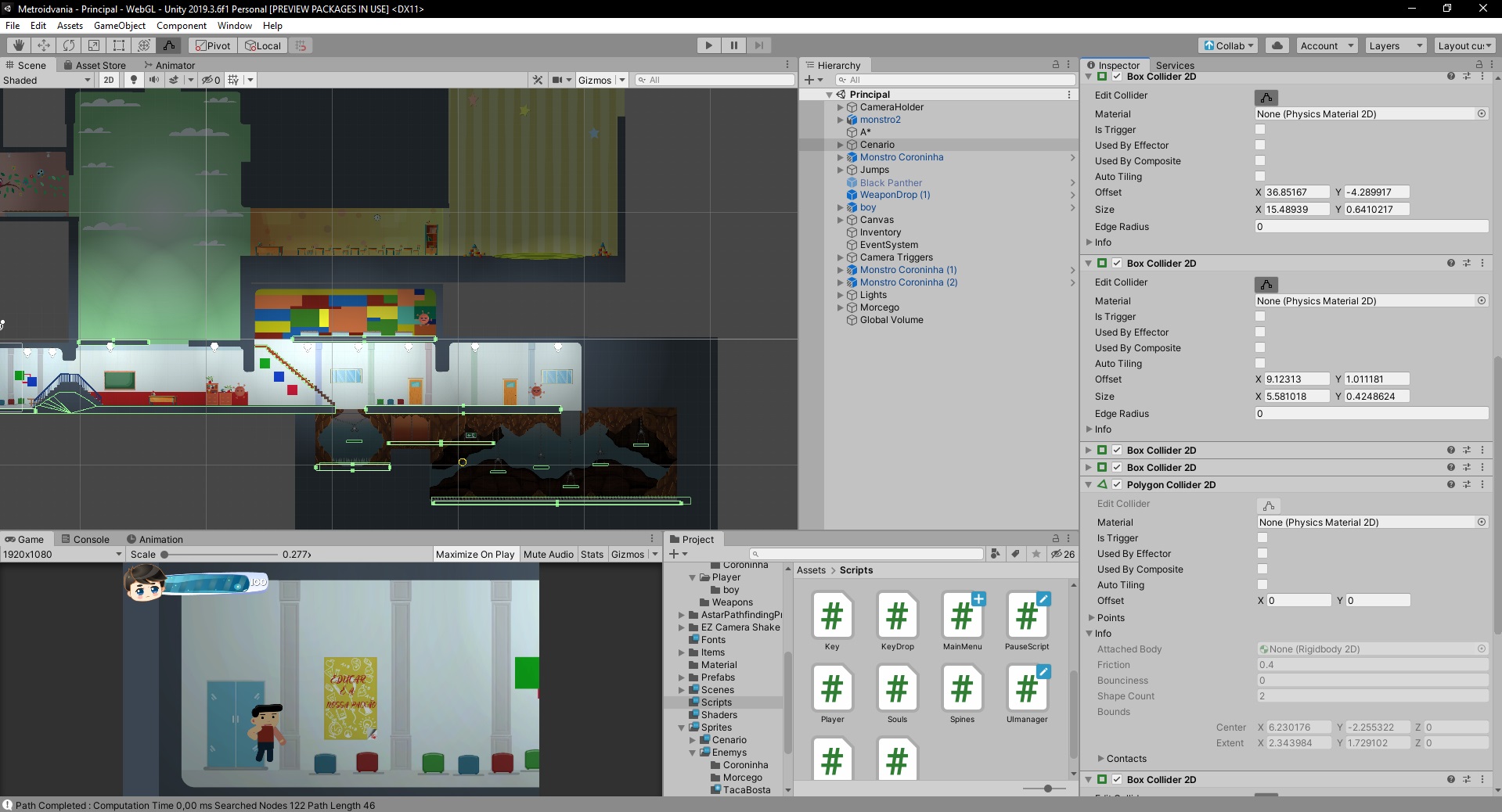This screenshot has height=812, width=1502.
Task: Select the Scale tool
Action: [x=94, y=45]
